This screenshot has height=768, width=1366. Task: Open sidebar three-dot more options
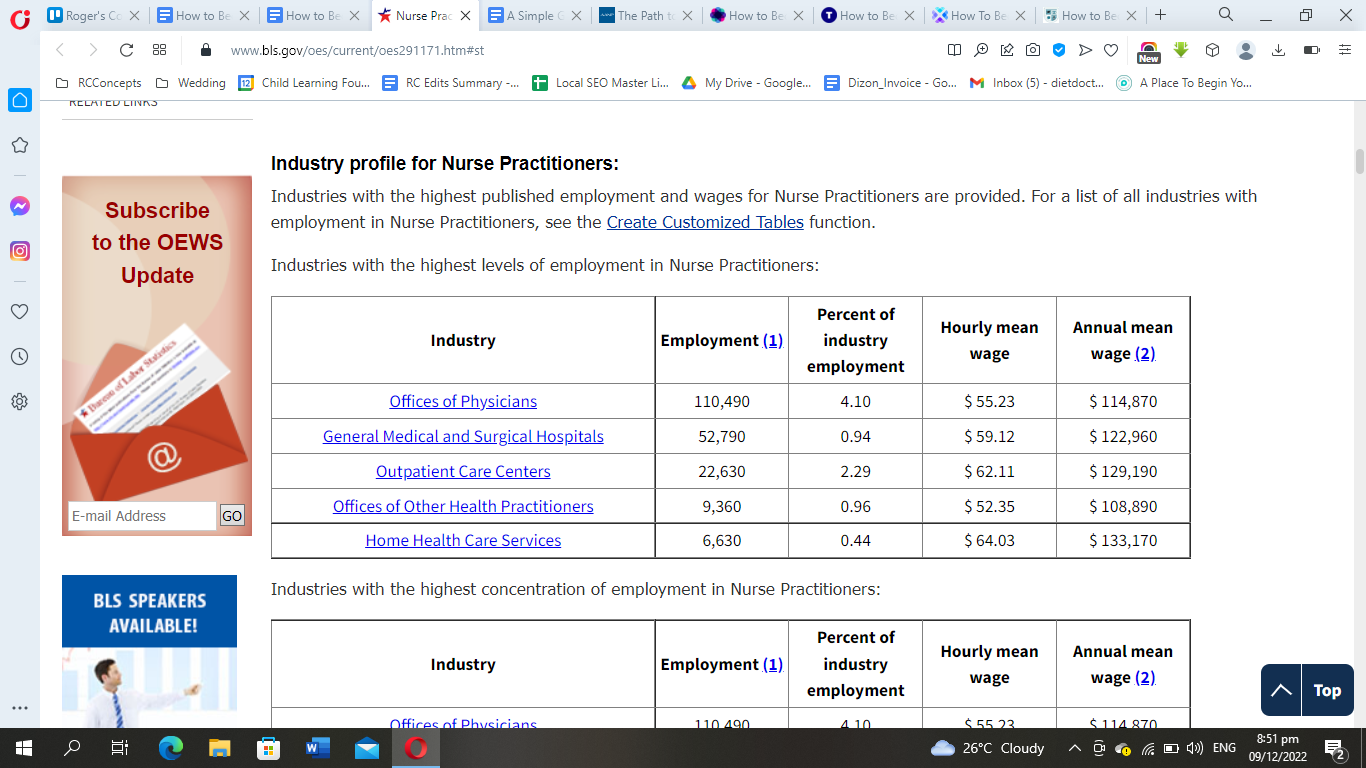(19, 708)
